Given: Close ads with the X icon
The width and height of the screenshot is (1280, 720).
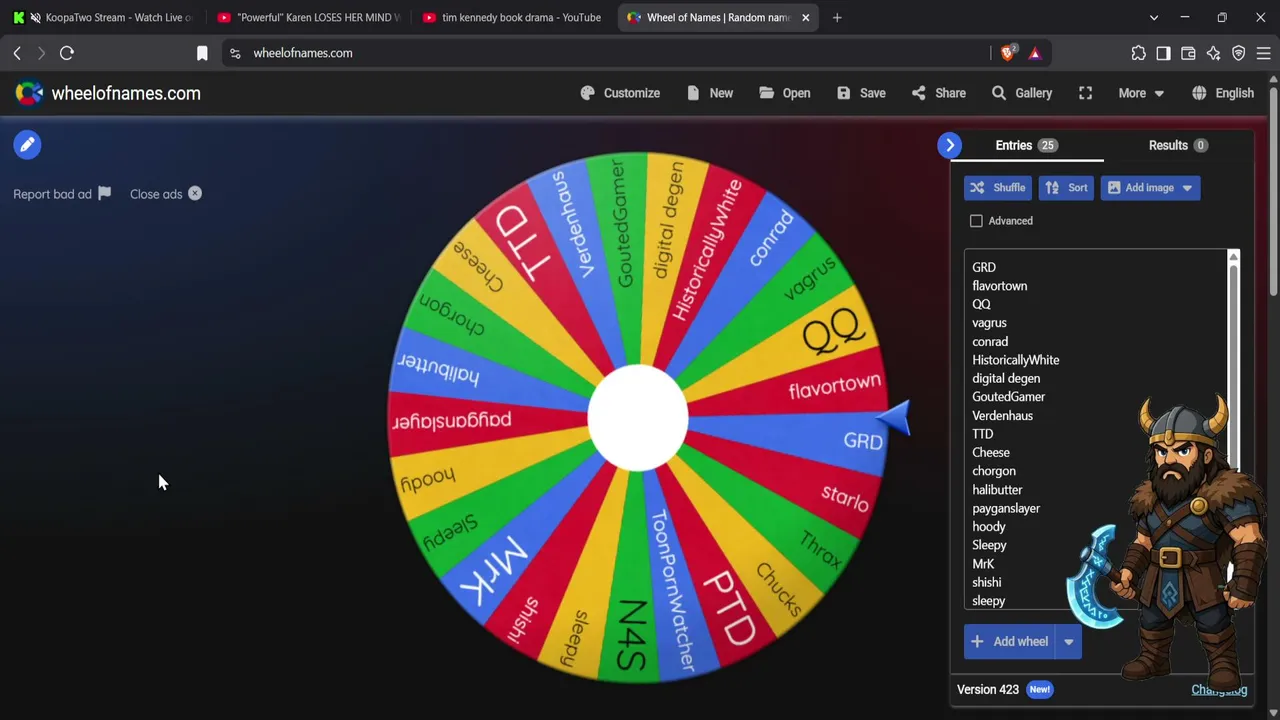Looking at the screenshot, I should coord(195,194).
